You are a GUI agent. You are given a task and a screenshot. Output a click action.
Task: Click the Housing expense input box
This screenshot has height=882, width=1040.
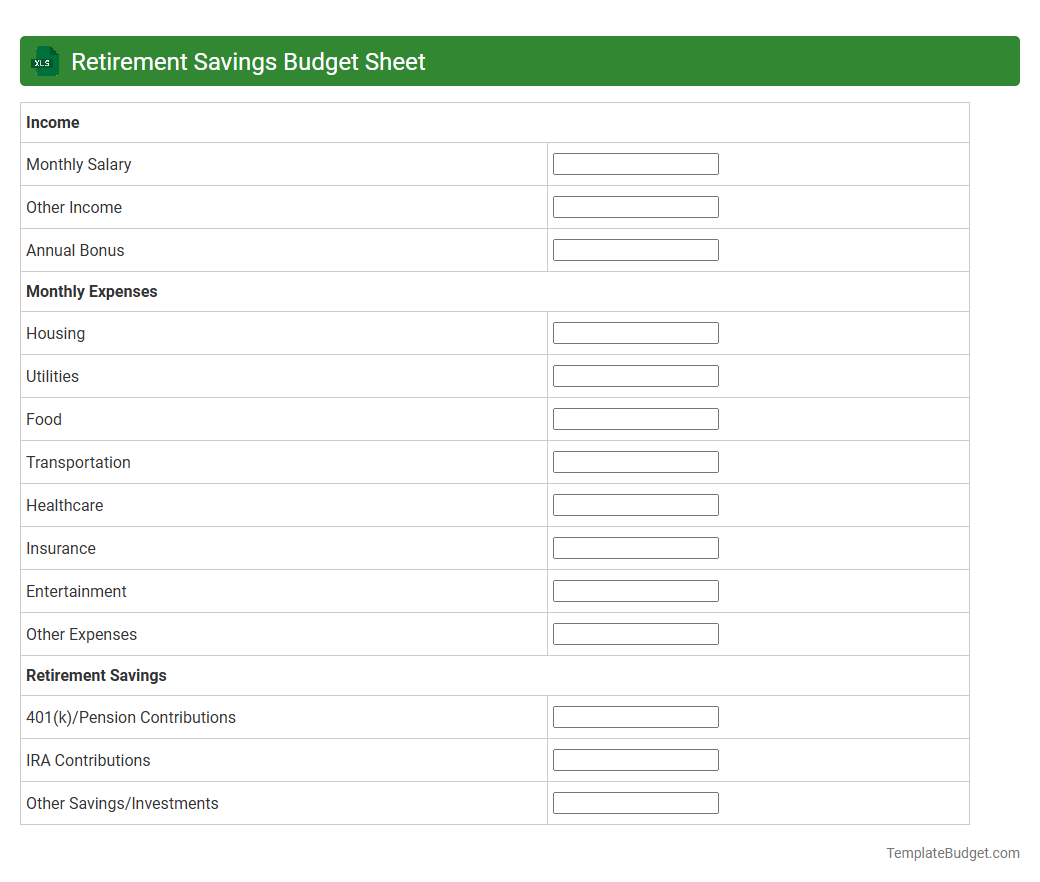635,332
